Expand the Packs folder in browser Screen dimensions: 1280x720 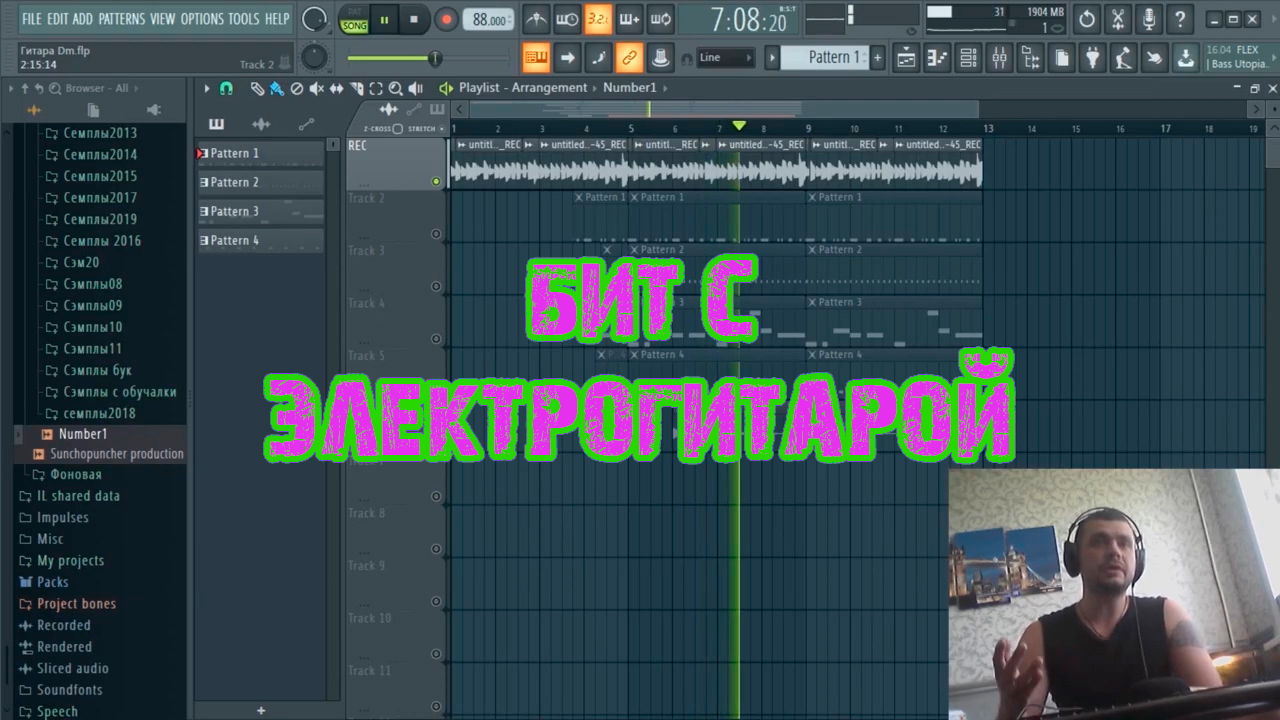(x=53, y=582)
